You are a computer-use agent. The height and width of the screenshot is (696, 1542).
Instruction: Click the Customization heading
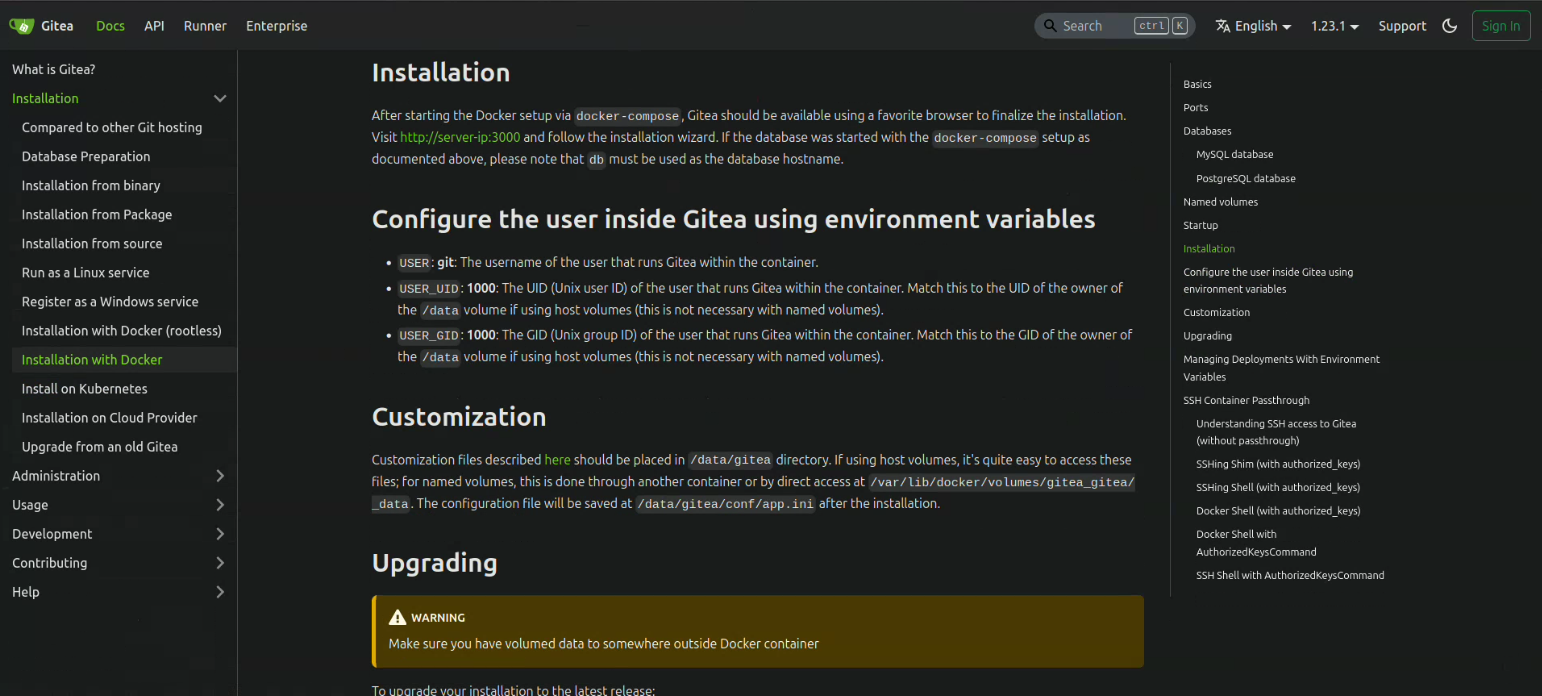click(459, 417)
